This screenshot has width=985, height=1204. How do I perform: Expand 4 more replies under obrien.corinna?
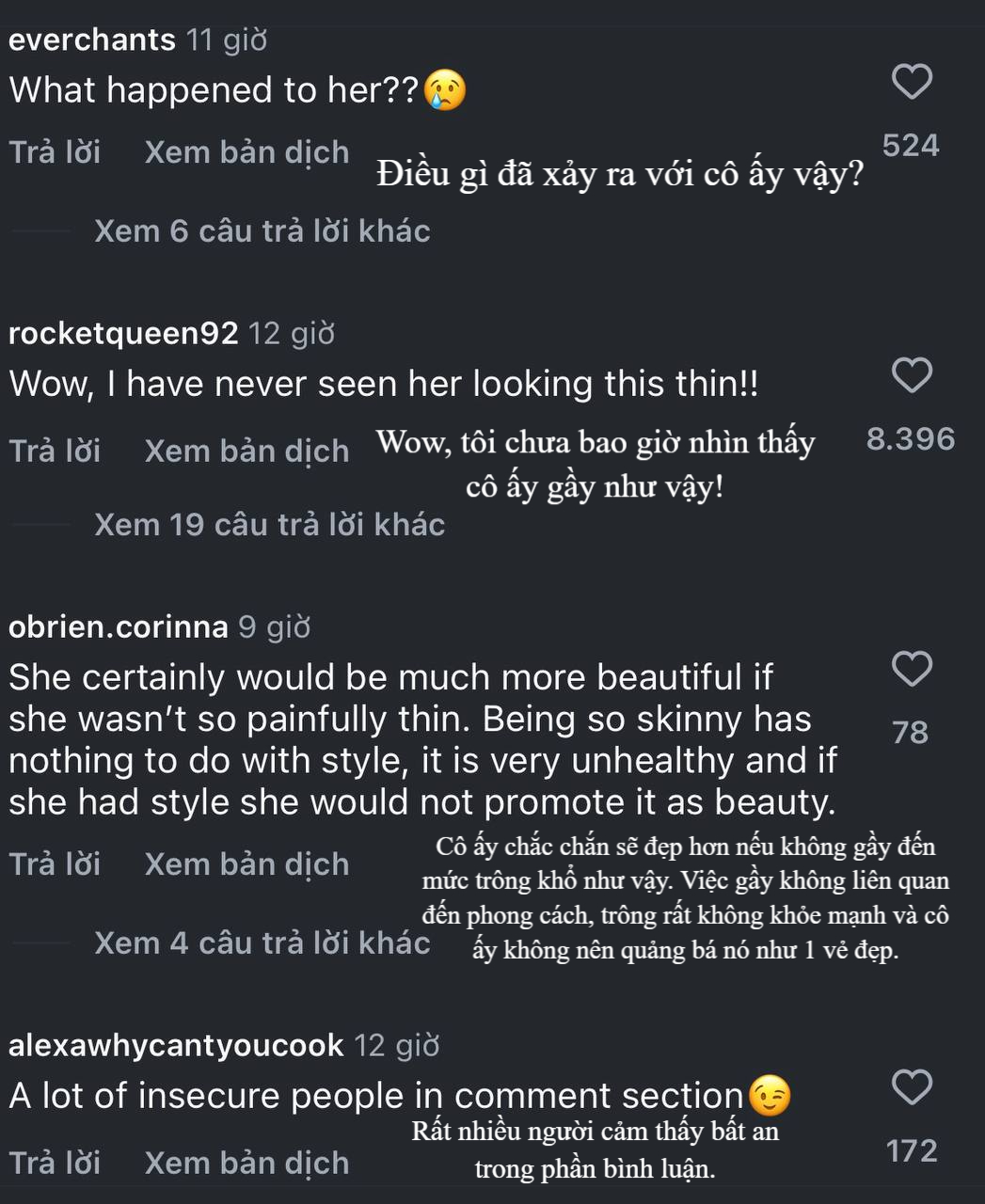[262, 943]
